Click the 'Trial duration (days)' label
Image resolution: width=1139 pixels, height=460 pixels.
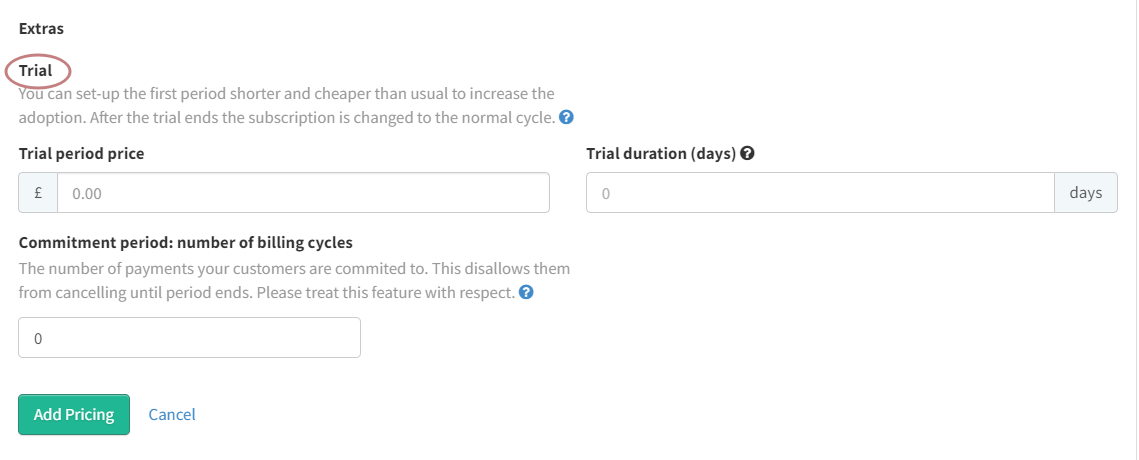(661, 153)
